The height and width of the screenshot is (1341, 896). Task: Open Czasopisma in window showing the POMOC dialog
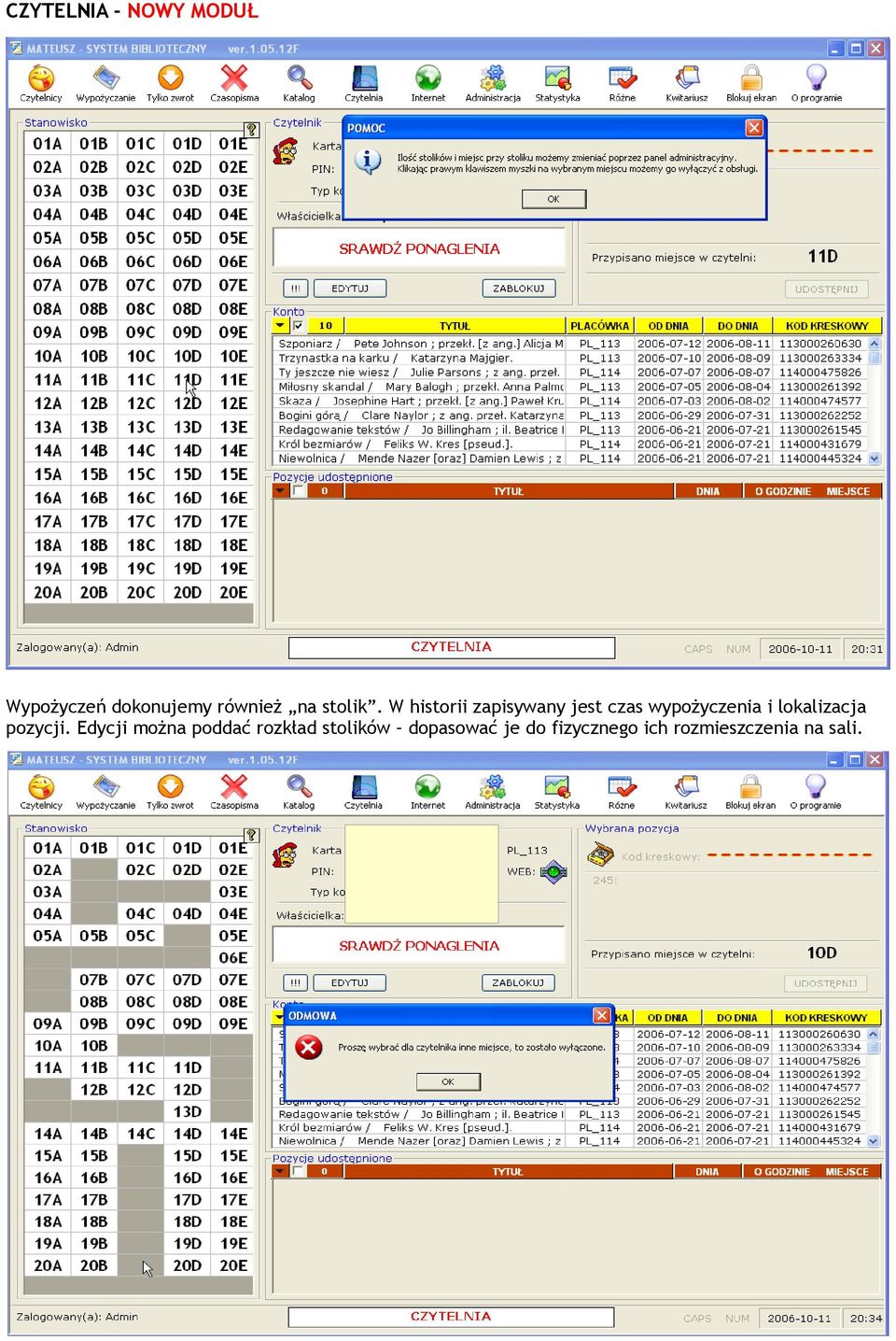[x=234, y=83]
